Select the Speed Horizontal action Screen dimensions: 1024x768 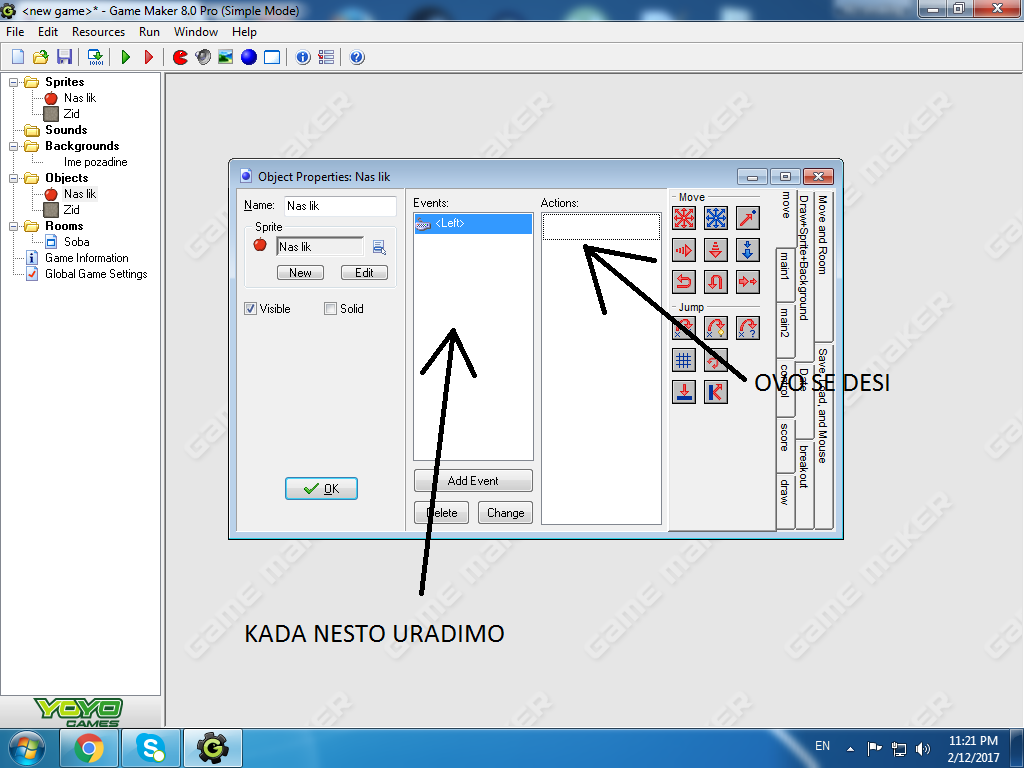coord(684,250)
